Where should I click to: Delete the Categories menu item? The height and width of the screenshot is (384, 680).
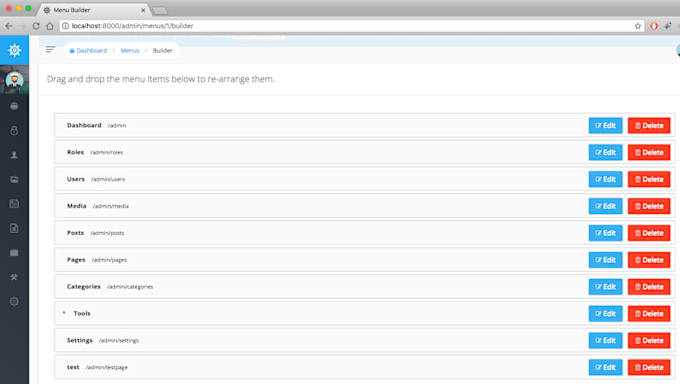pos(649,287)
